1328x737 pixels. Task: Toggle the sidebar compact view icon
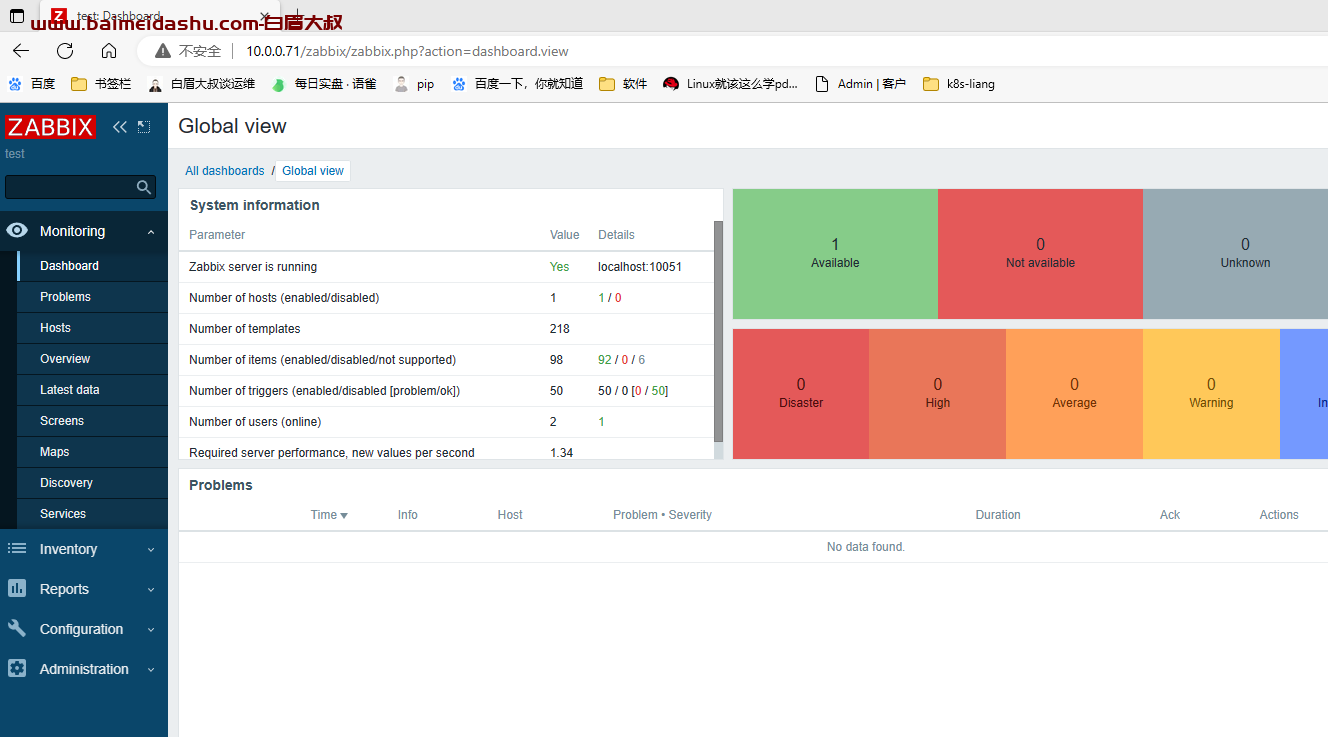pos(144,127)
